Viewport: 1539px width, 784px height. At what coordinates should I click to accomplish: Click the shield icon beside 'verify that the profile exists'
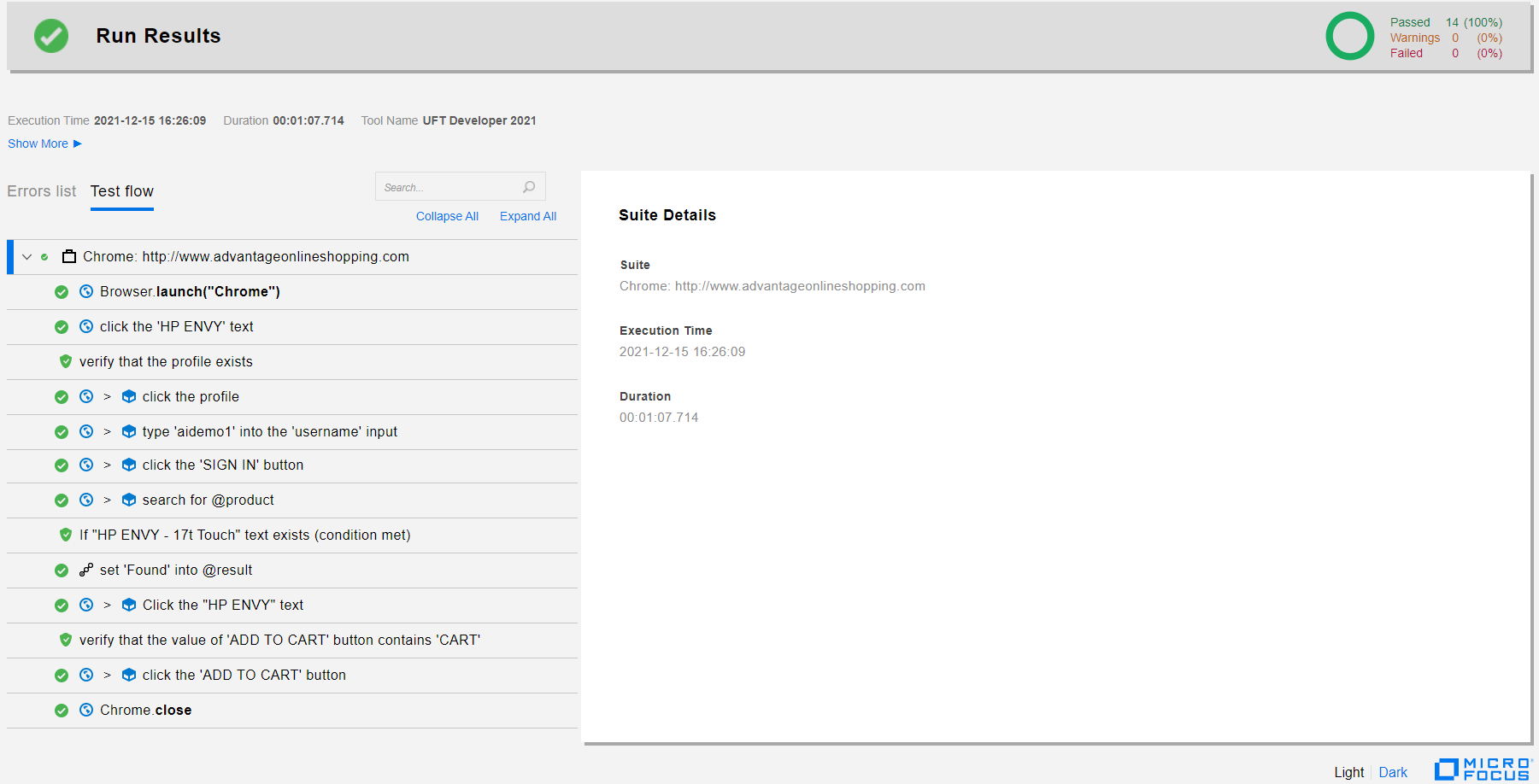point(66,361)
